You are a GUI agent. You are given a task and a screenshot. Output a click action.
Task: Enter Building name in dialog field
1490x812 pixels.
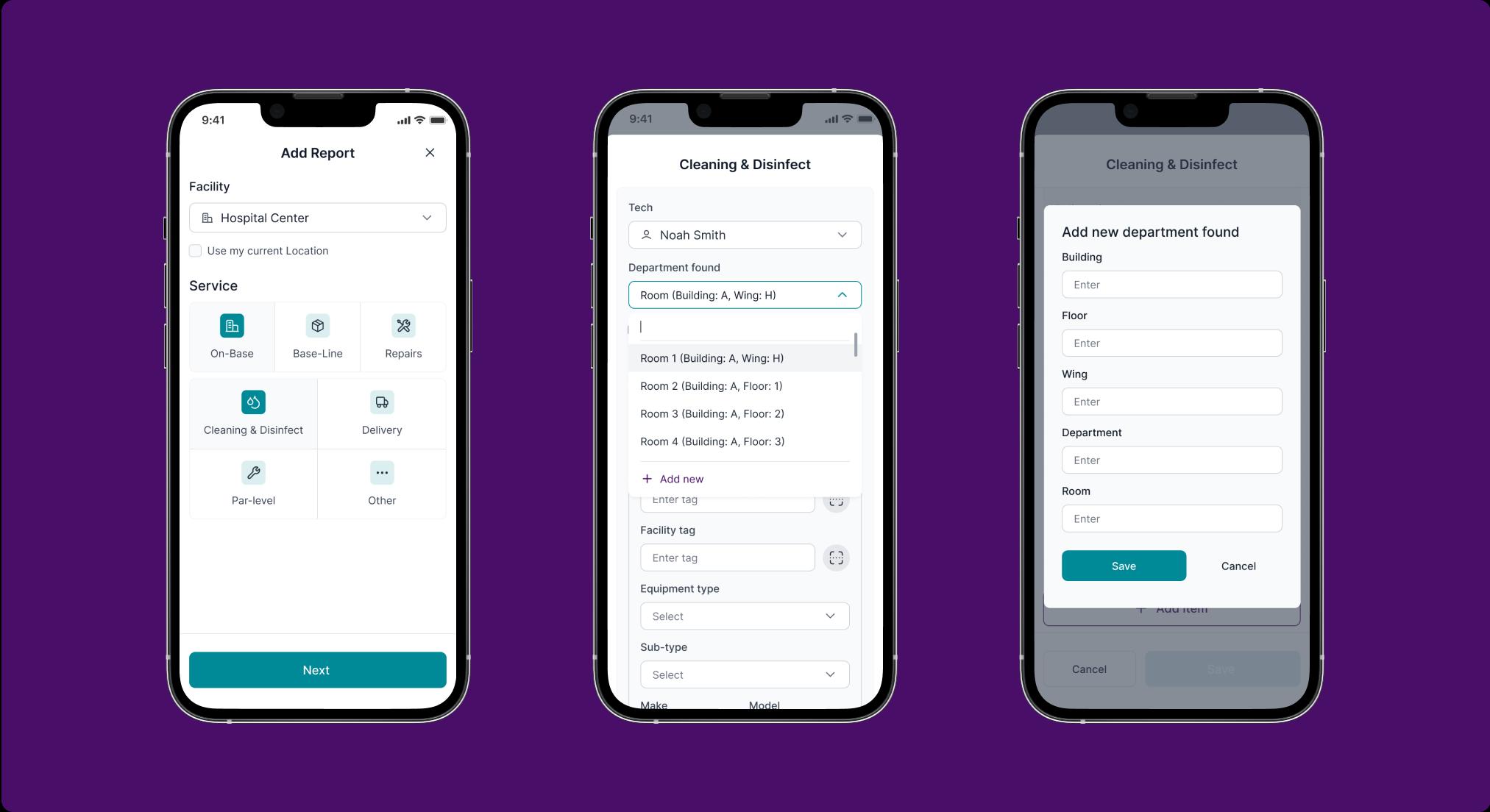tap(1172, 284)
